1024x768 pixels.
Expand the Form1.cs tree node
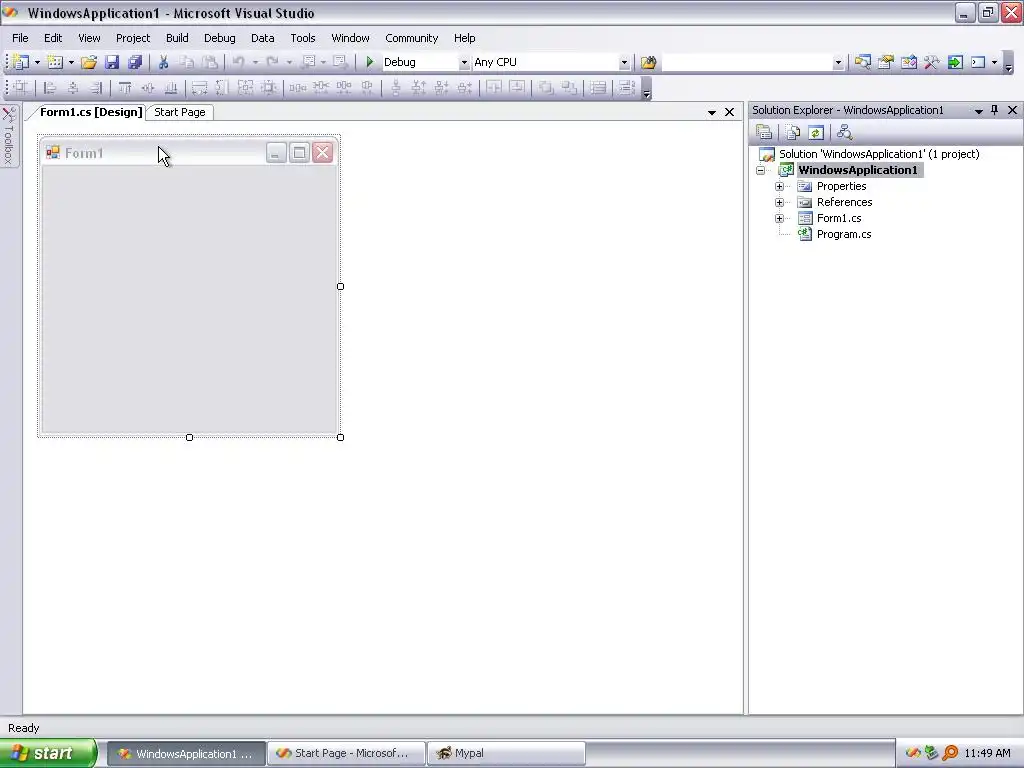click(779, 218)
